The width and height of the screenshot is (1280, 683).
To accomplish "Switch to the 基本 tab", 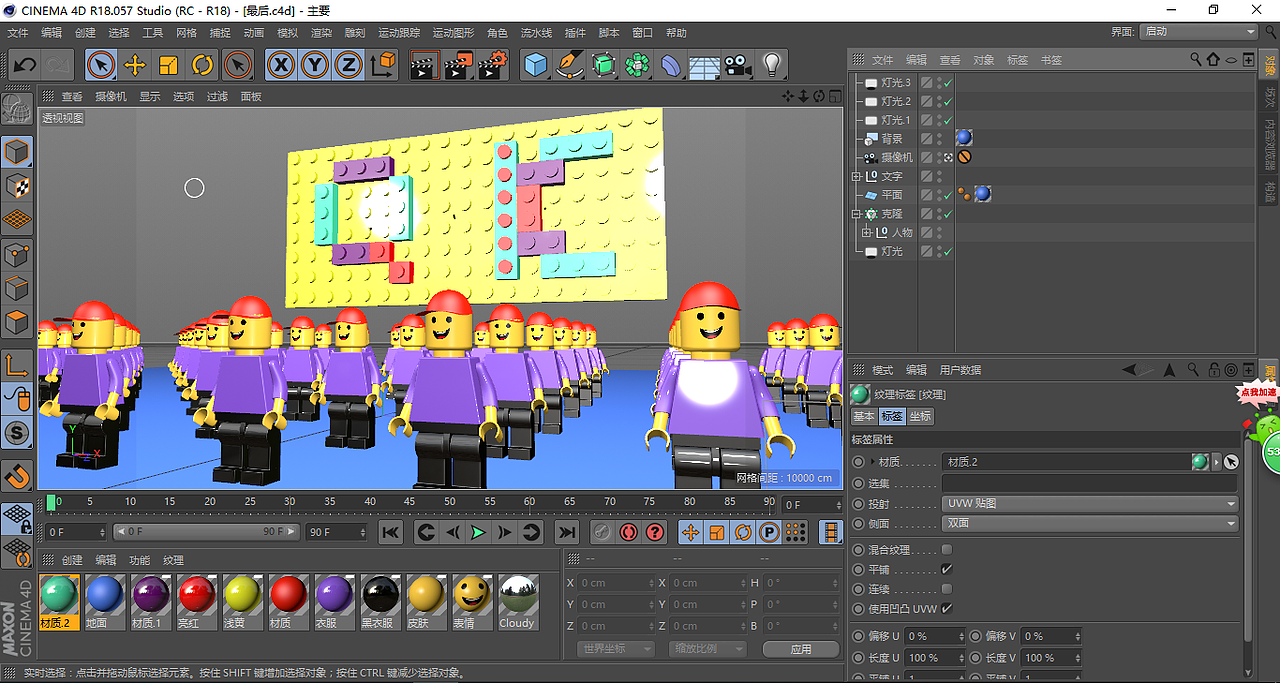I will click(x=864, y=416).
